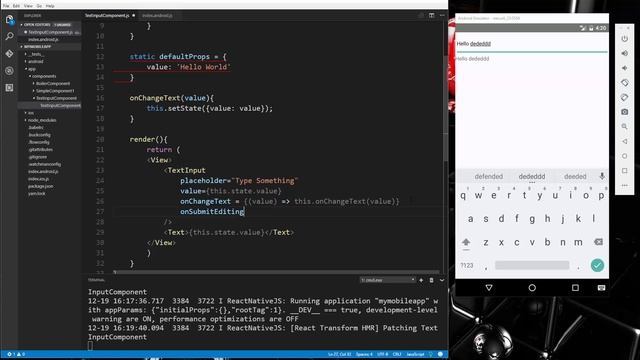
Task: Expand the __tests__ folder
Action: click(x=35, y=54)
